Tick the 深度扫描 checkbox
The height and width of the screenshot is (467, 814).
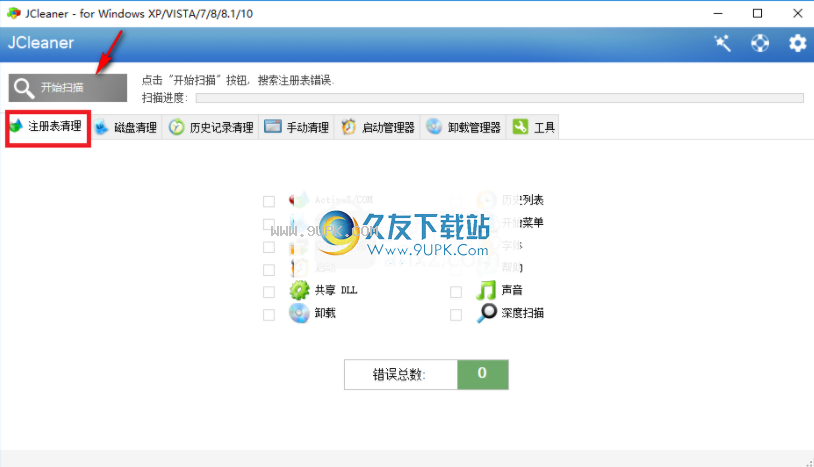click(456, 315)
